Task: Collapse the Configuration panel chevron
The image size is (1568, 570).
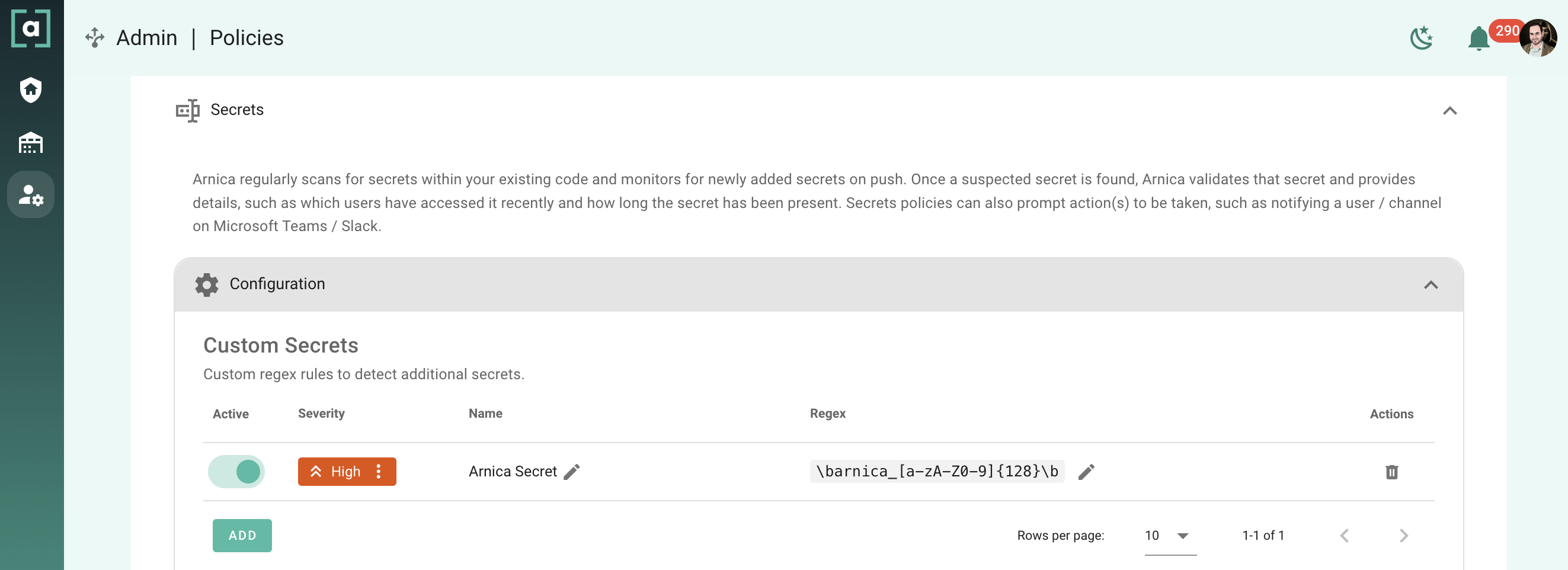Action: pyautogui.click(x=1431, y=284)
